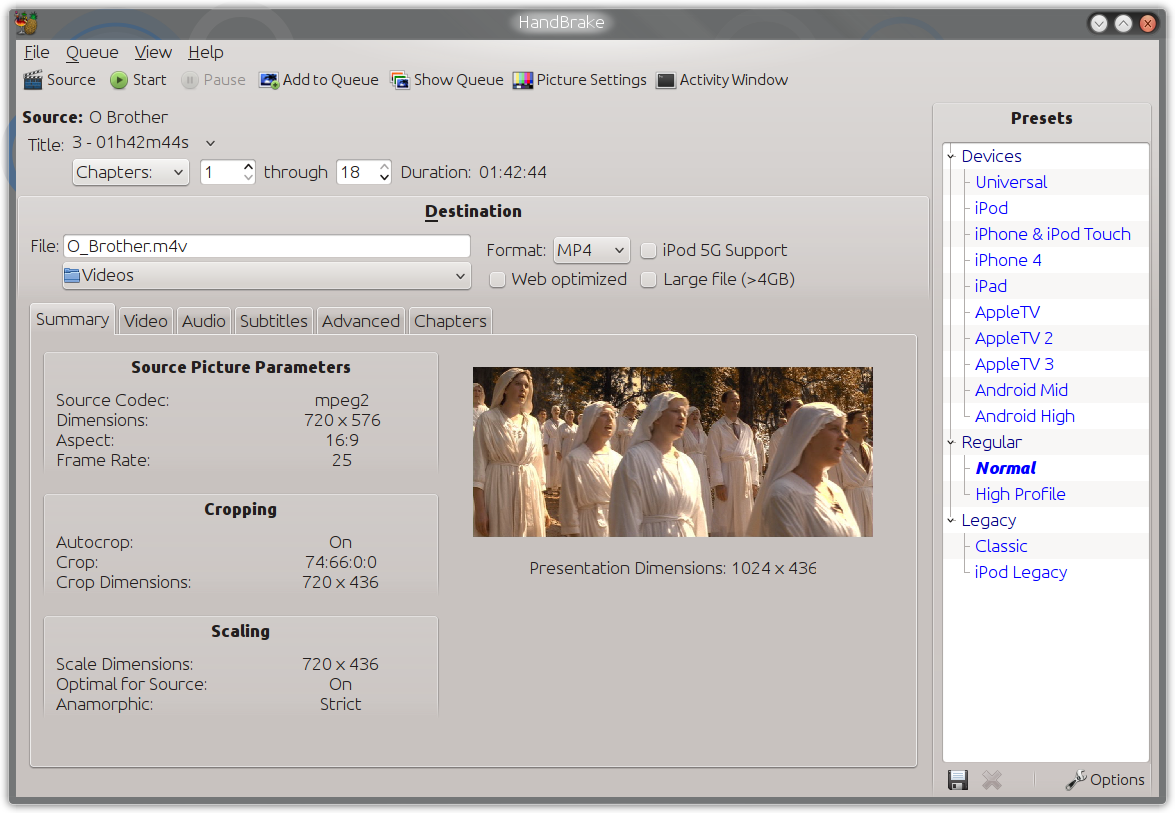Image resolution: width=1175 pixels, height=813 pixels.
Task: Click the Pause icon in toolbar
Action: pos(190,80)
